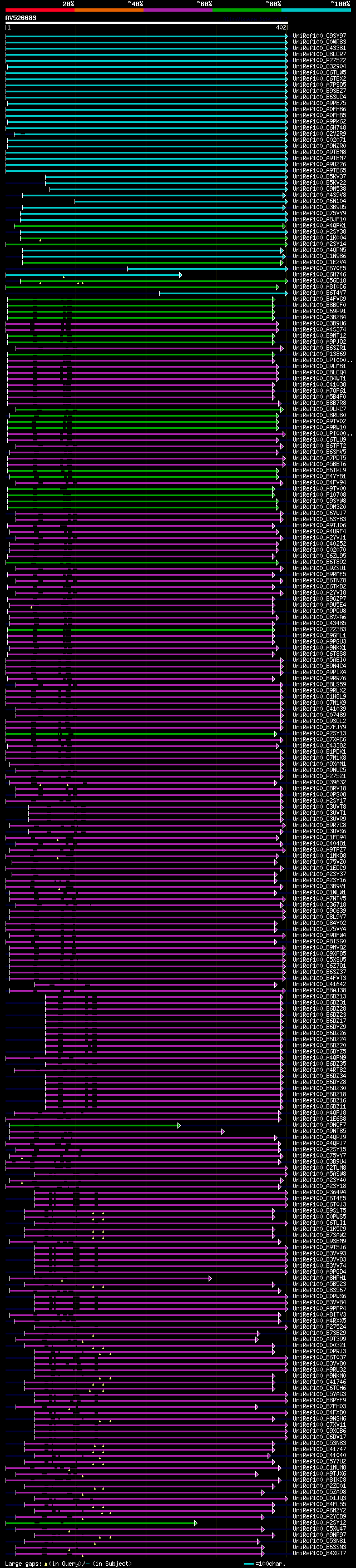356x1568 pixels.
Task: Click hit label UniRef100_Q2V2R9
Action: tap(319, 134)
